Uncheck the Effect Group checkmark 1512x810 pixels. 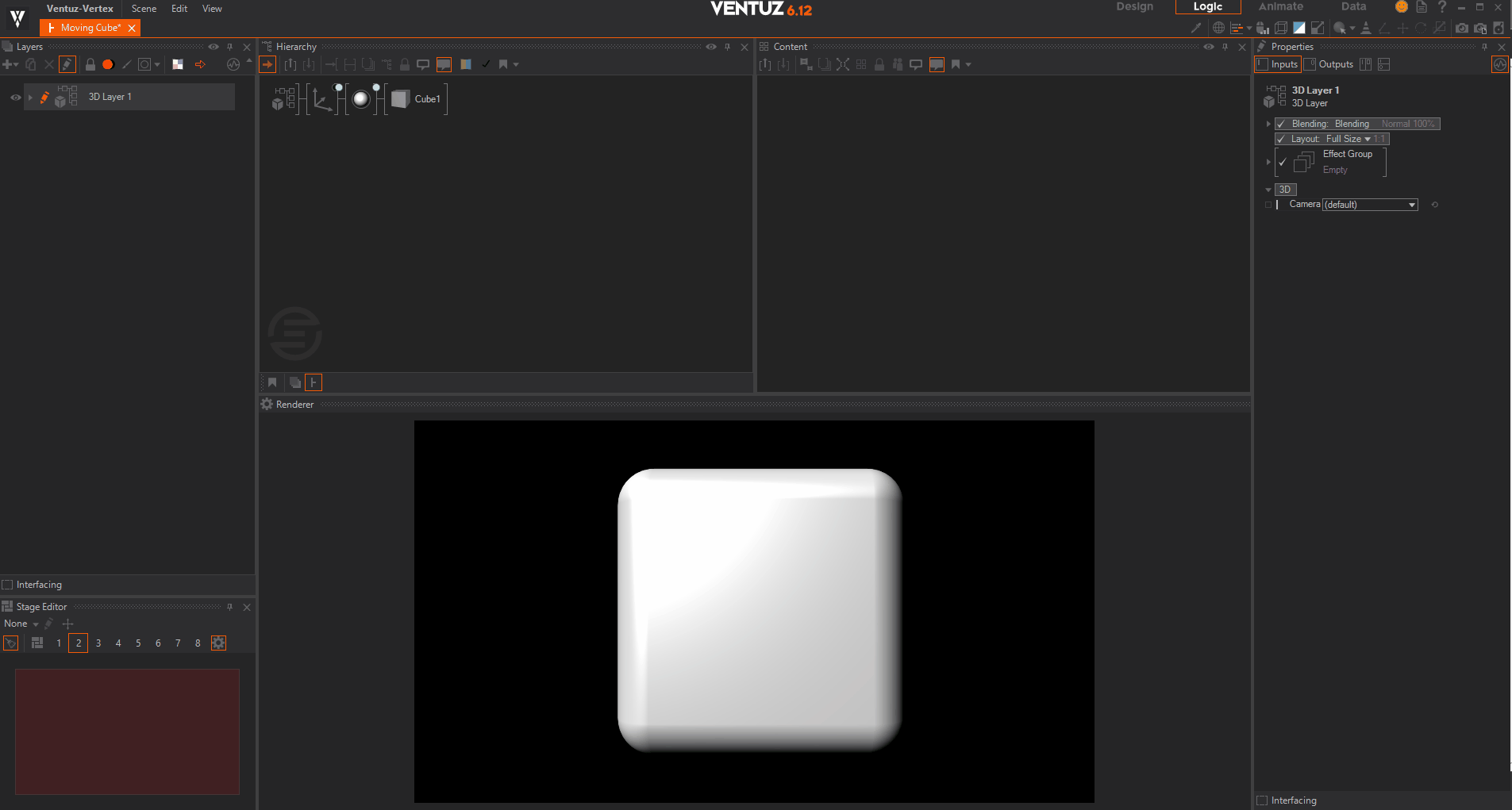pos(1283,162)
